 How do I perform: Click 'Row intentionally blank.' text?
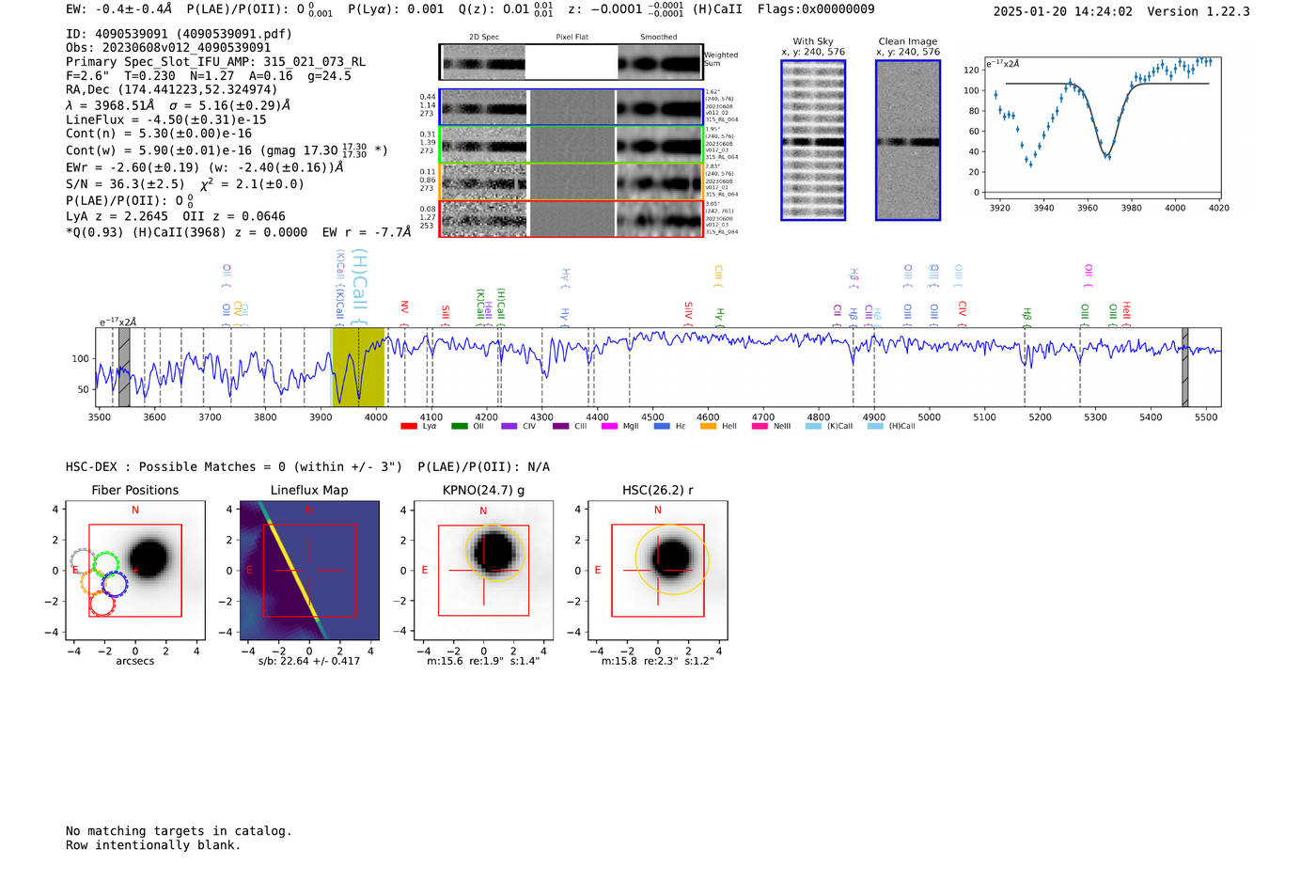pos(153,845)
